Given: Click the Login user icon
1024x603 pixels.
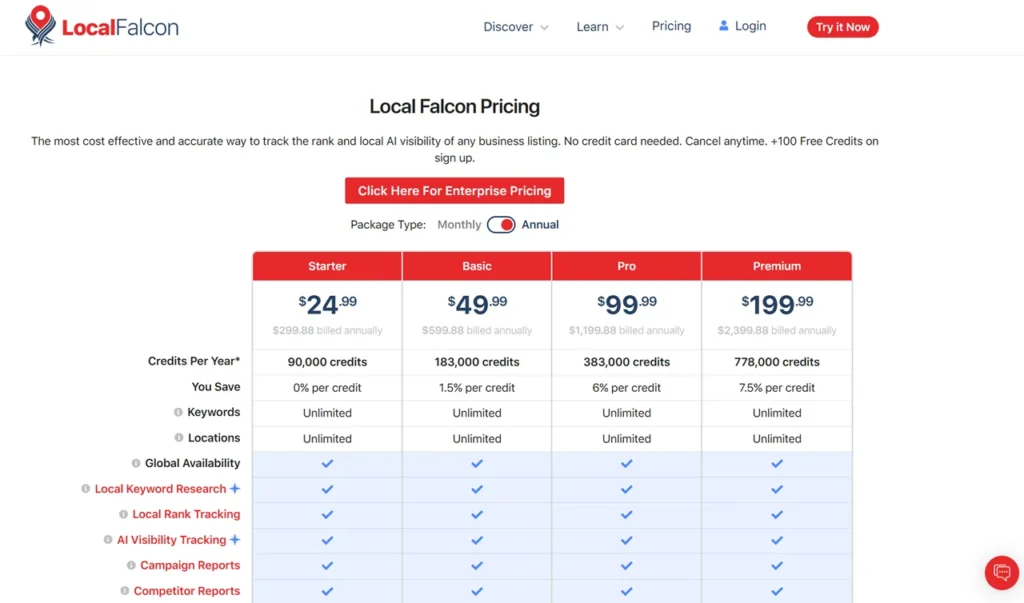Looking at the screenshot, I should click(x=724, y=25).
